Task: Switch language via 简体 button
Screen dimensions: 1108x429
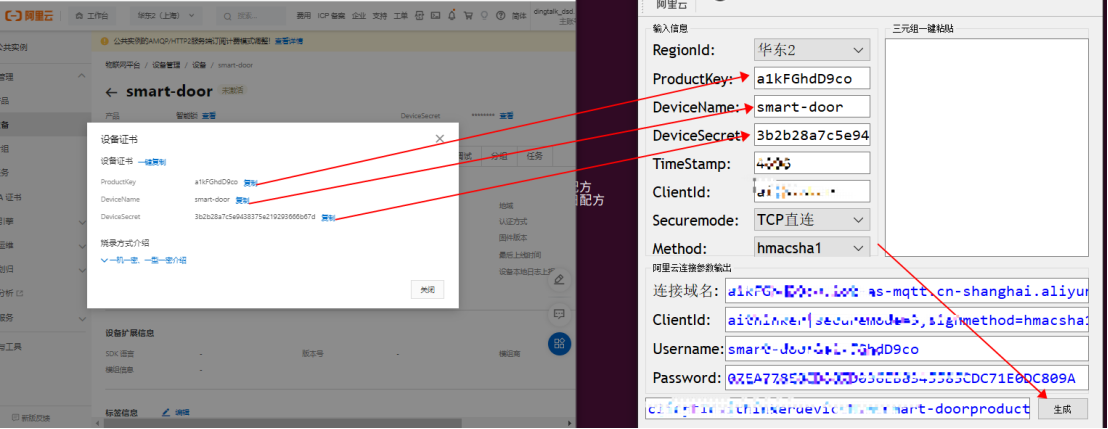Action: pyautogui.click(x=518, y=16)
